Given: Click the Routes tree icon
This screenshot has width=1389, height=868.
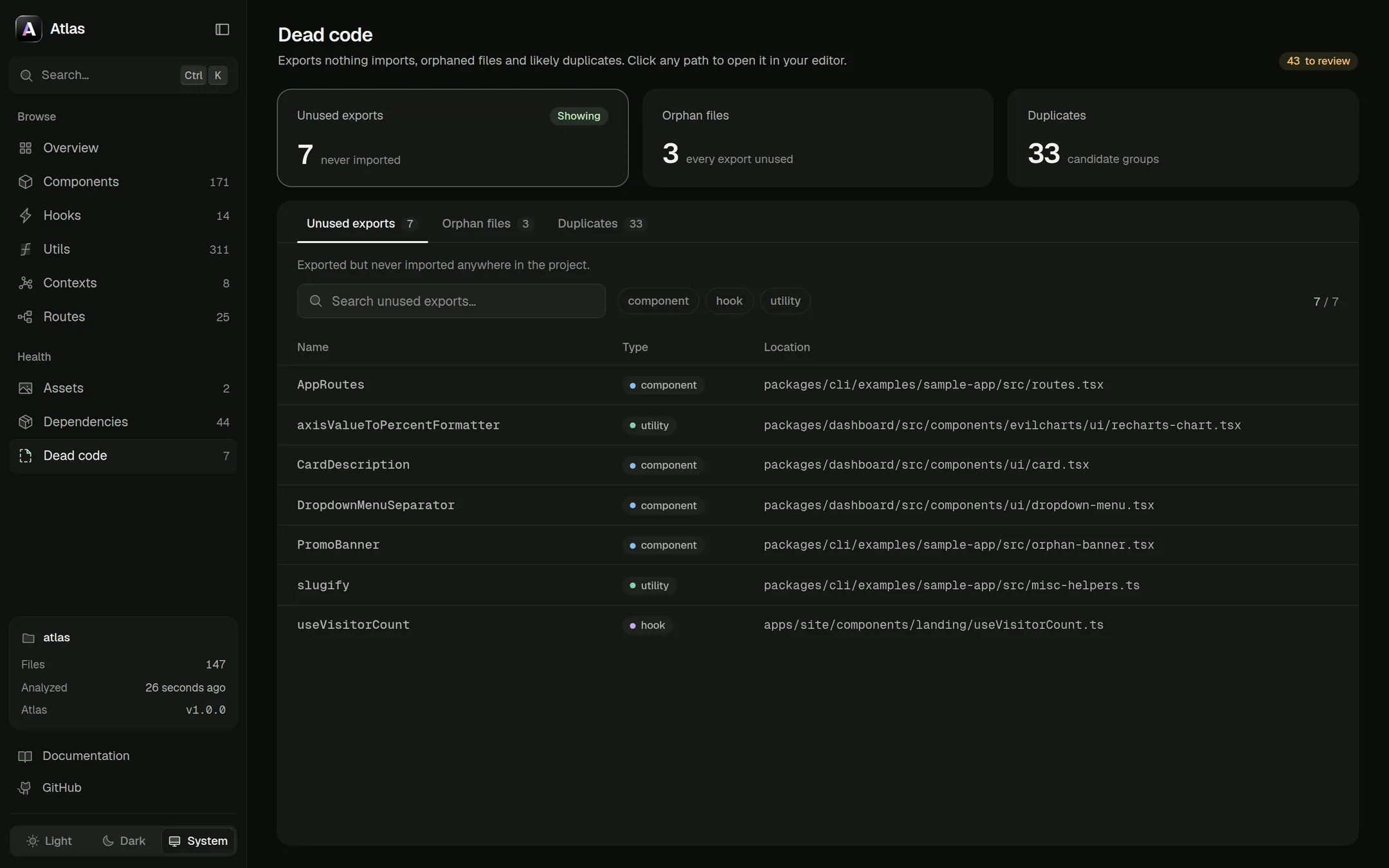Looking at the screenshot, I should [x=26, y=317].
